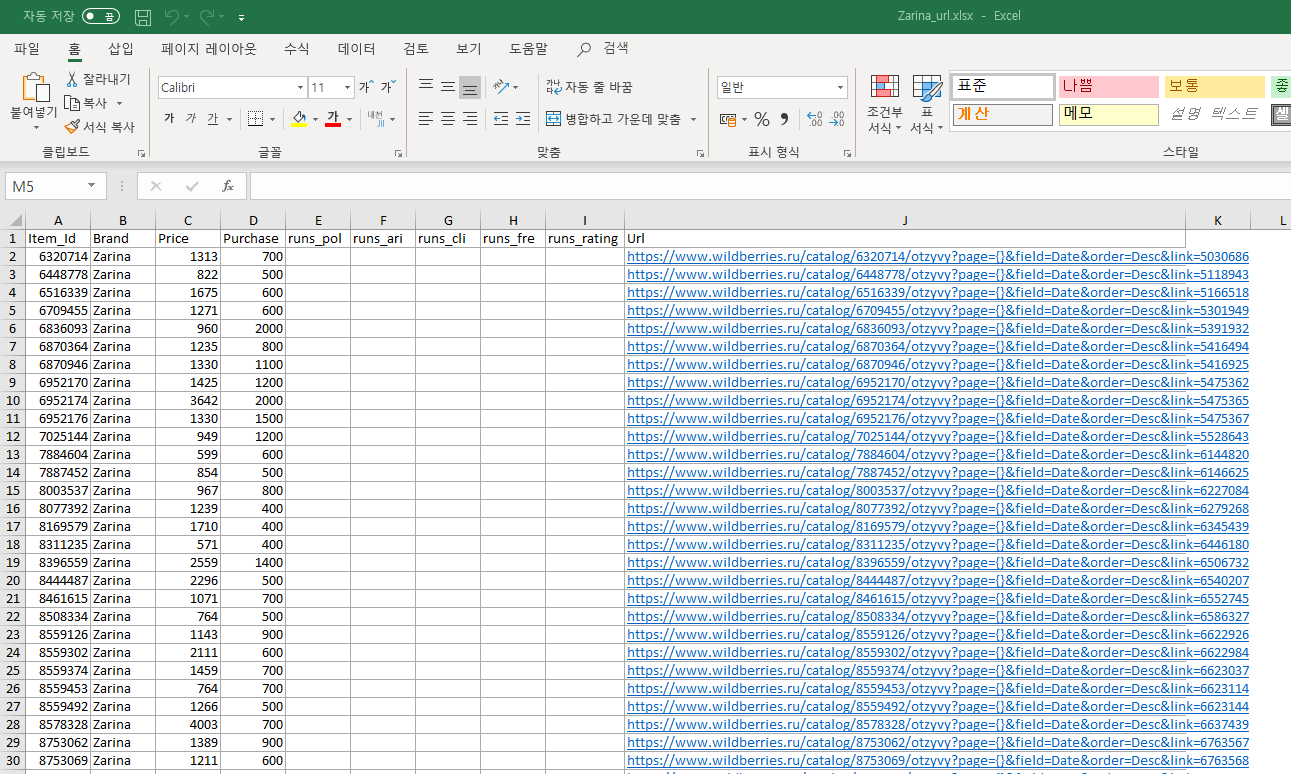Apply percent style with % icon
Screen dimensions: 1291x774
tap(762, 119)
